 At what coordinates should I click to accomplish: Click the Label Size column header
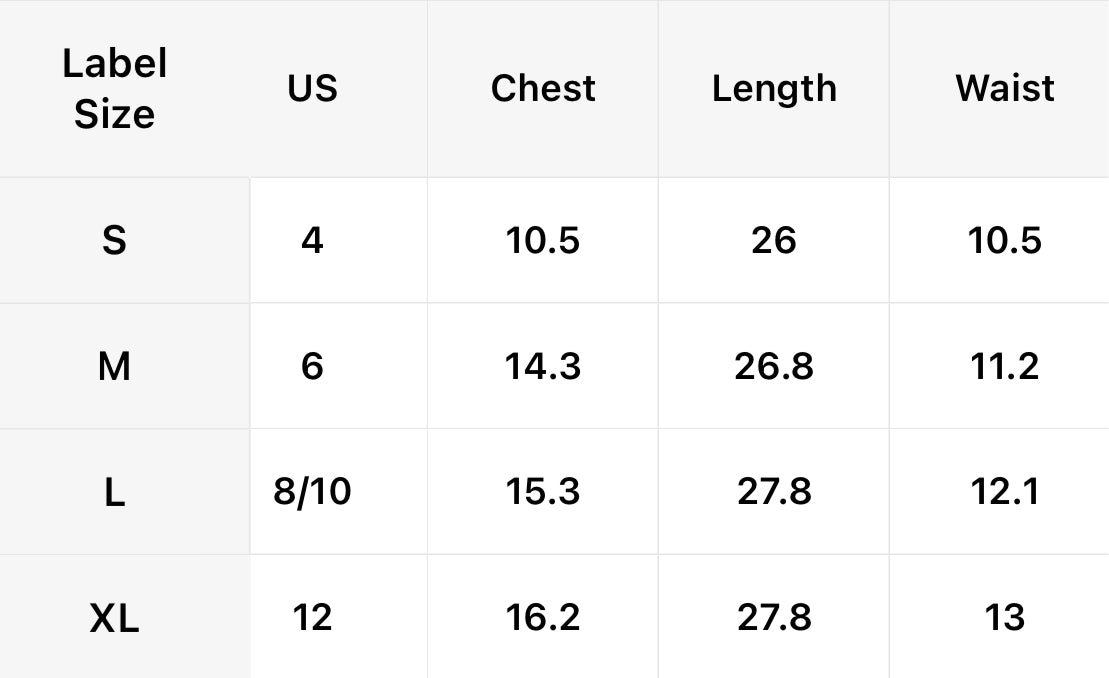pyautogui.click(x=114, y=89)
